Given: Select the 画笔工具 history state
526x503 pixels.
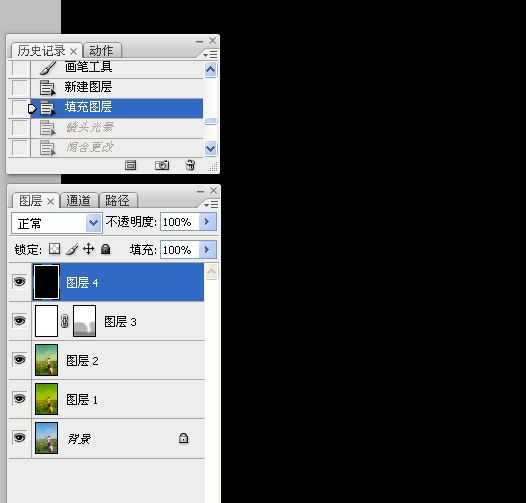Looking at the screenshot, I should pos(117,68).
